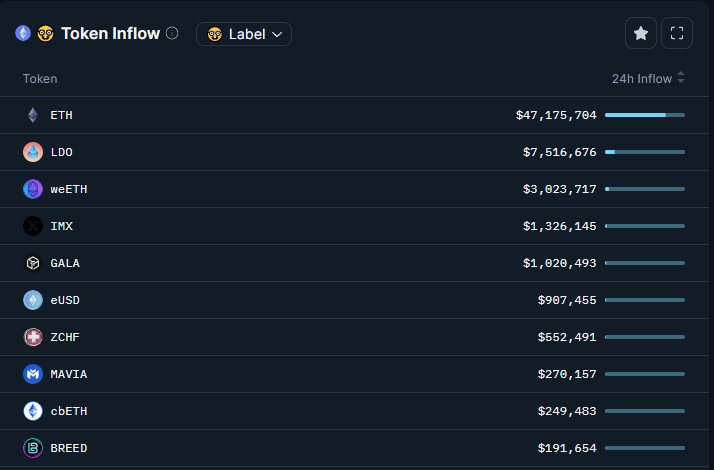Screen dimensions: 714x470
Task: Click the IMX token icon
Action: pyautogui.click(x=33, y=226)
